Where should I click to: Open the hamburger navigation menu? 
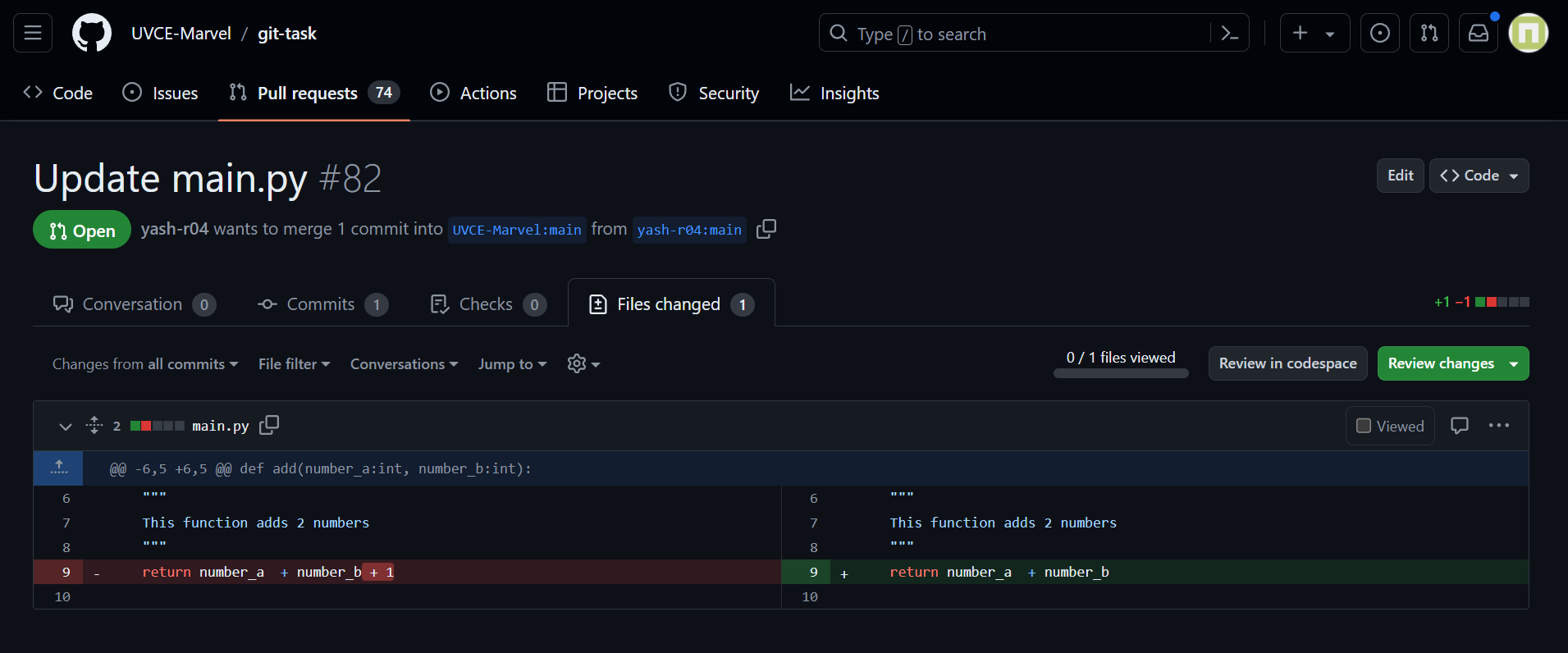pyautogui.click(x=33, y=33)
